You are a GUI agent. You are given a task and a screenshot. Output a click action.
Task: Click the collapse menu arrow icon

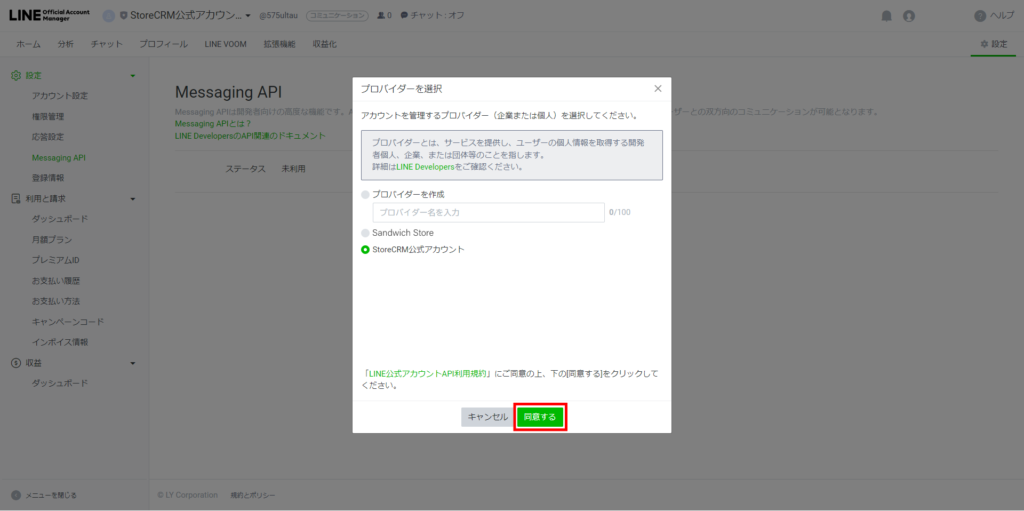pos(16,495)
